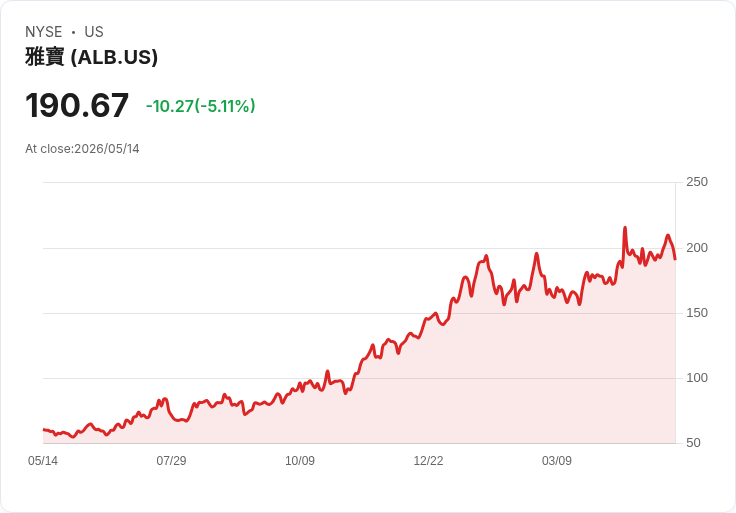Click the 150 y-axis price label
736x513 pixels.
pyautogui.click(x=697, y=313)
